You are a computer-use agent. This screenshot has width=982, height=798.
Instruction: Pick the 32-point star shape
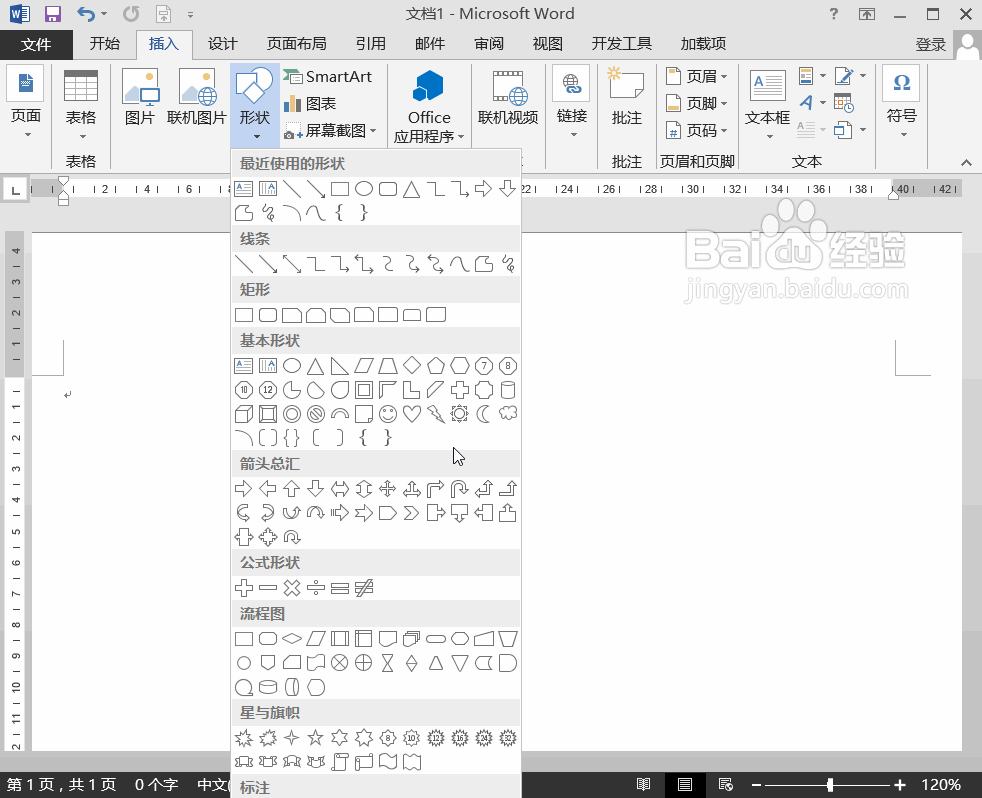(508, 738)
